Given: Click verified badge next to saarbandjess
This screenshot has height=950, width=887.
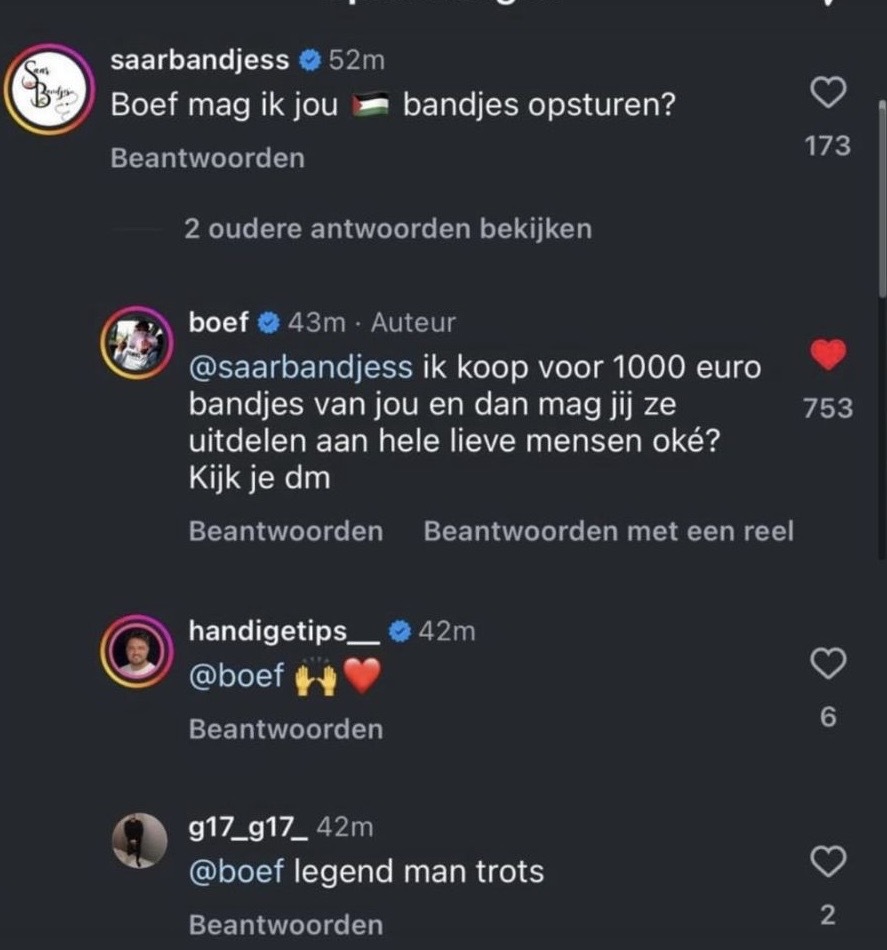Looking at the screenshot, I should coord(310,61).
